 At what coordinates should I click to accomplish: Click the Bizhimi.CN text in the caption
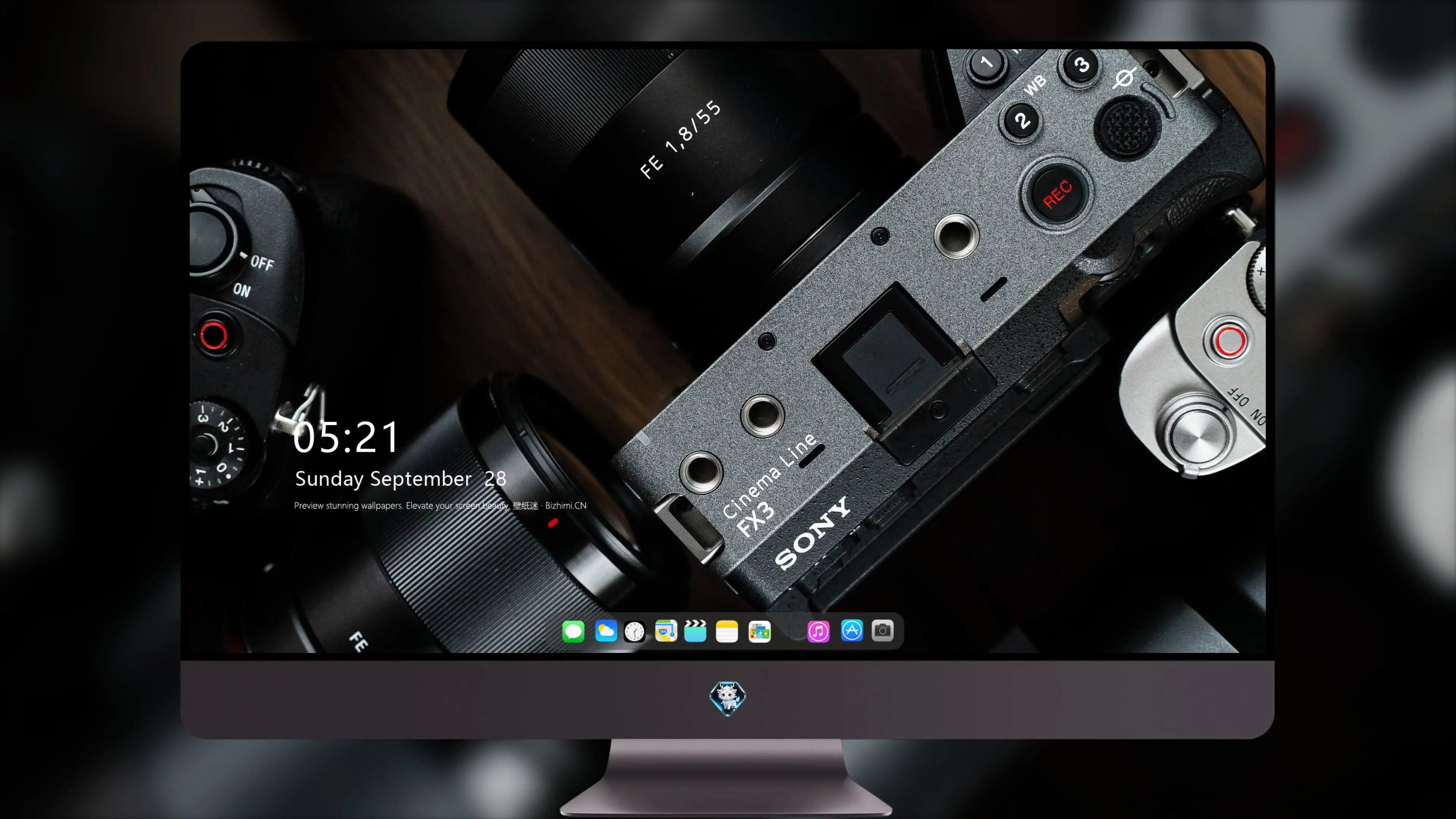tap(566, 505)
